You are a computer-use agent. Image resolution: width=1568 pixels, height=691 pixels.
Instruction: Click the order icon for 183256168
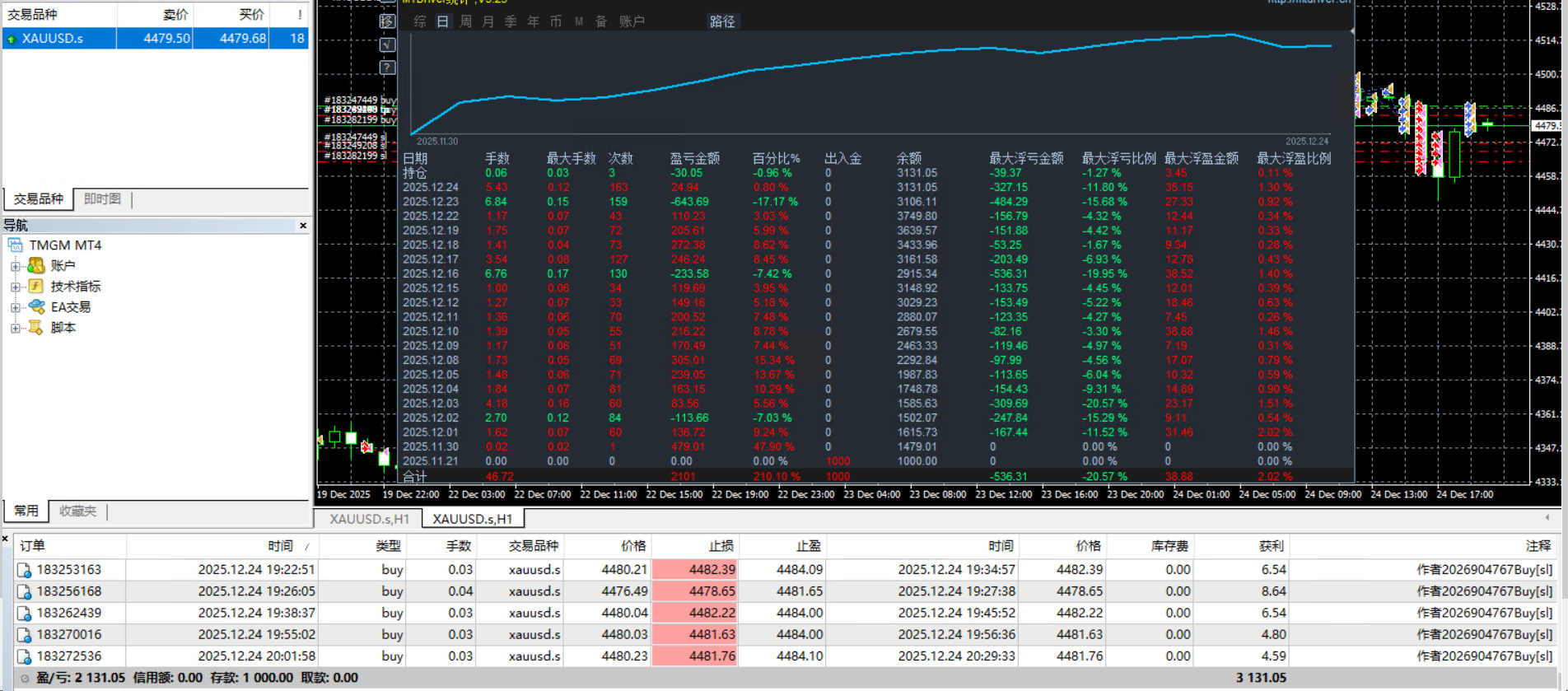pos(24,591)
